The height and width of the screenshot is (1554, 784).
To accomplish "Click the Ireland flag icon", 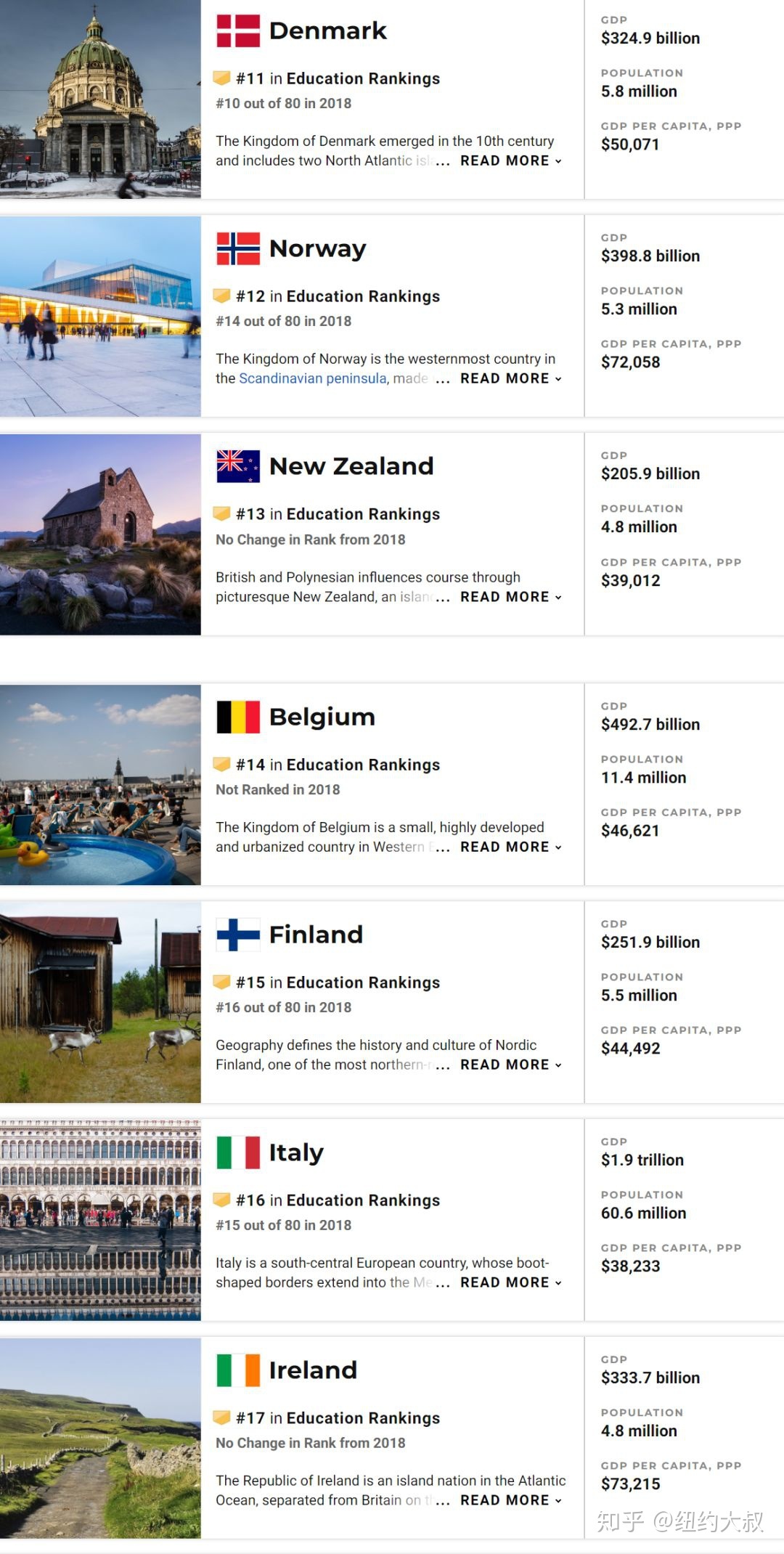I will tap(238, 1370).
